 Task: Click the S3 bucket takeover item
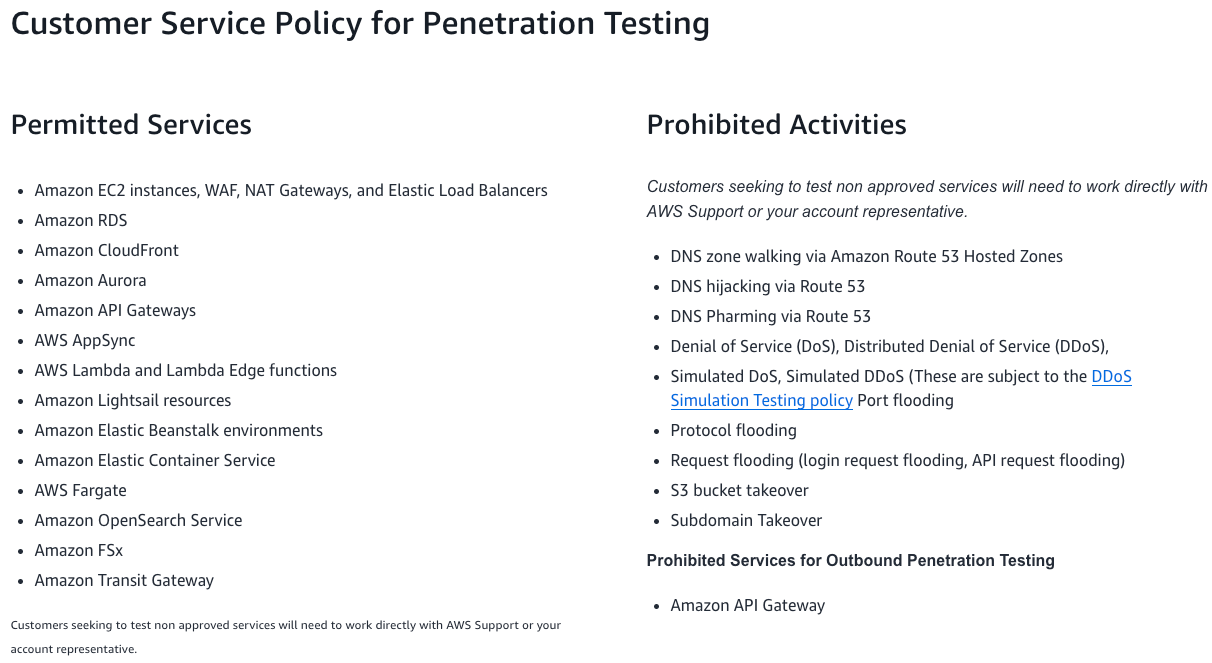[x=739, y=490]
